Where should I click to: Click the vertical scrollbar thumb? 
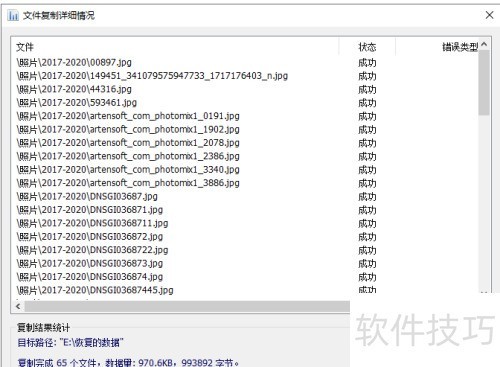[484, 83]
